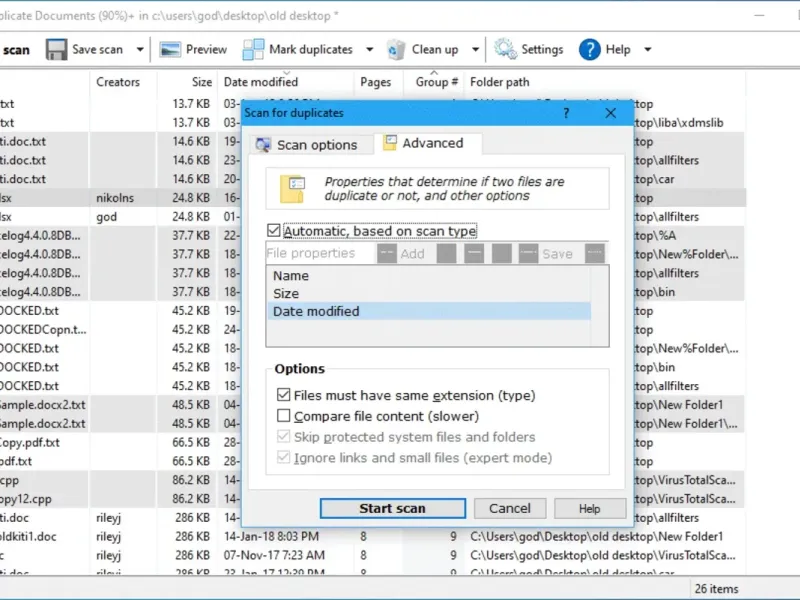Click the dialog's question mark help icon
The height and width of the screenshot is (600, 800).
pos(566,113)
